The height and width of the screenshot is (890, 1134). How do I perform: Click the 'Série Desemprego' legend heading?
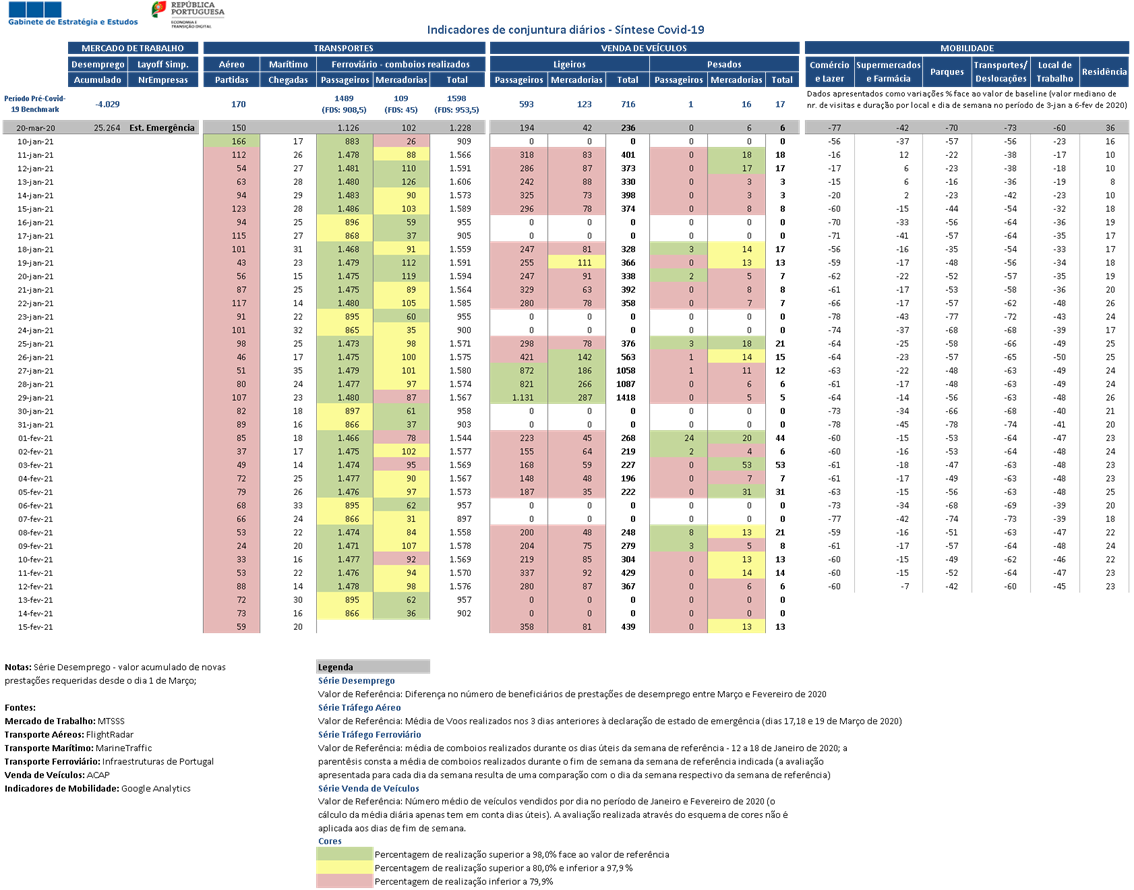pos(357,680)
